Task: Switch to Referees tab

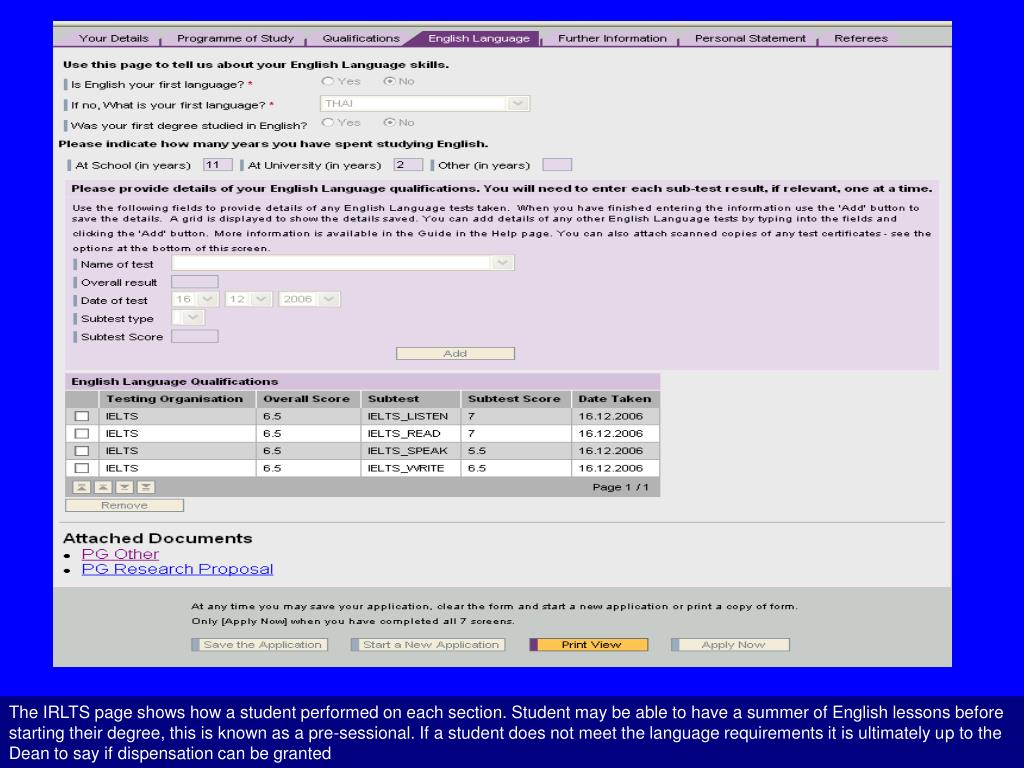Action: click(x=861, y=39)
